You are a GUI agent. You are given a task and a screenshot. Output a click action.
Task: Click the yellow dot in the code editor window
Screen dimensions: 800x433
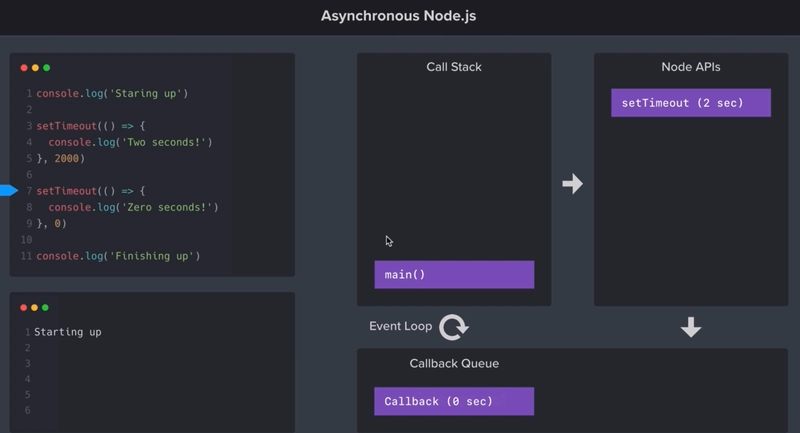click(x=35, y=68)
